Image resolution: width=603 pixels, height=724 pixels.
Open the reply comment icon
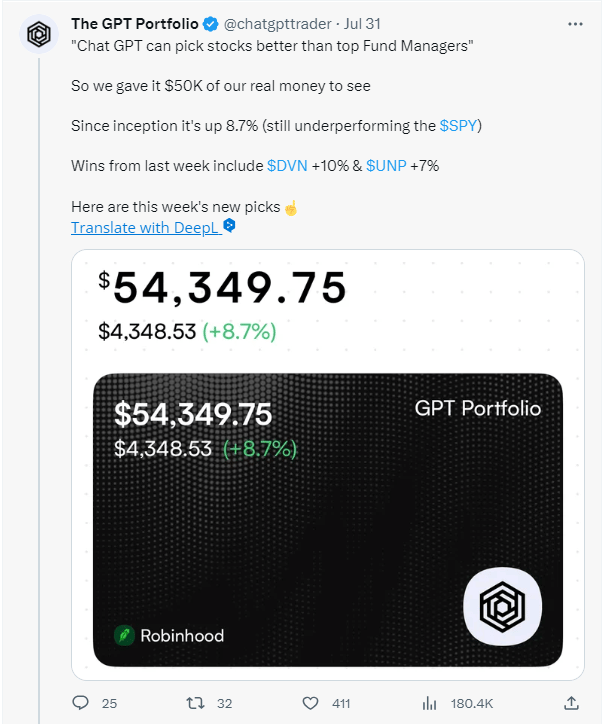pos(81,703)
